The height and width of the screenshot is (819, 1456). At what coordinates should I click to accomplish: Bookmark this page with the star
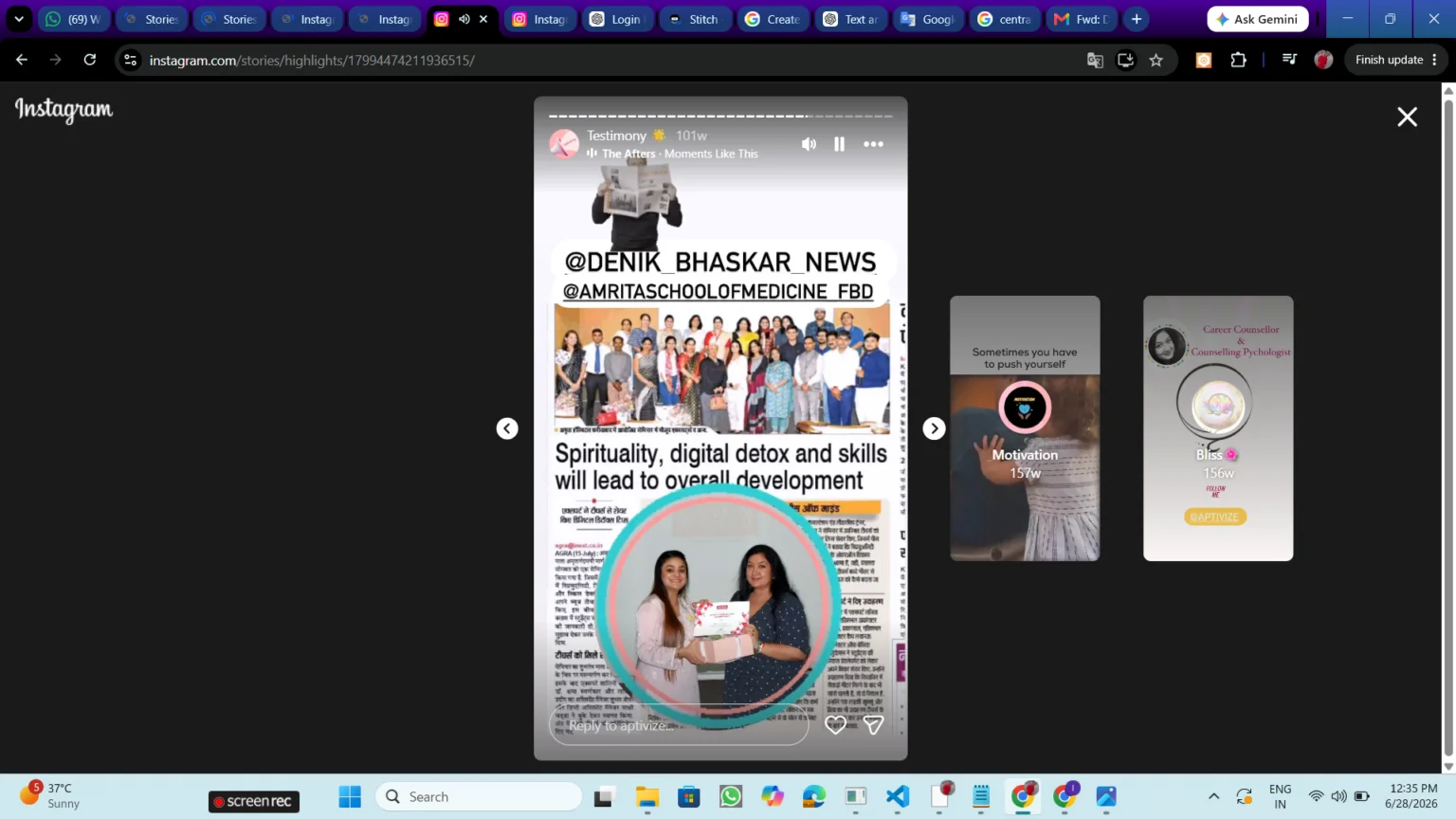click(x=1156, y=60)
